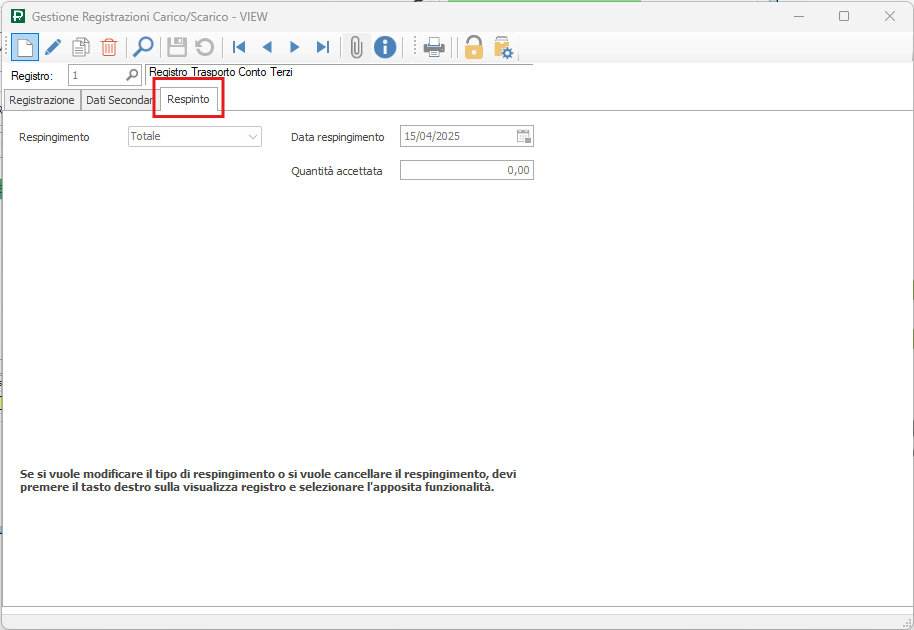The width and height of the screenshot is (914, 630).
Task: Jump to the first record
Action: (239, 47)
